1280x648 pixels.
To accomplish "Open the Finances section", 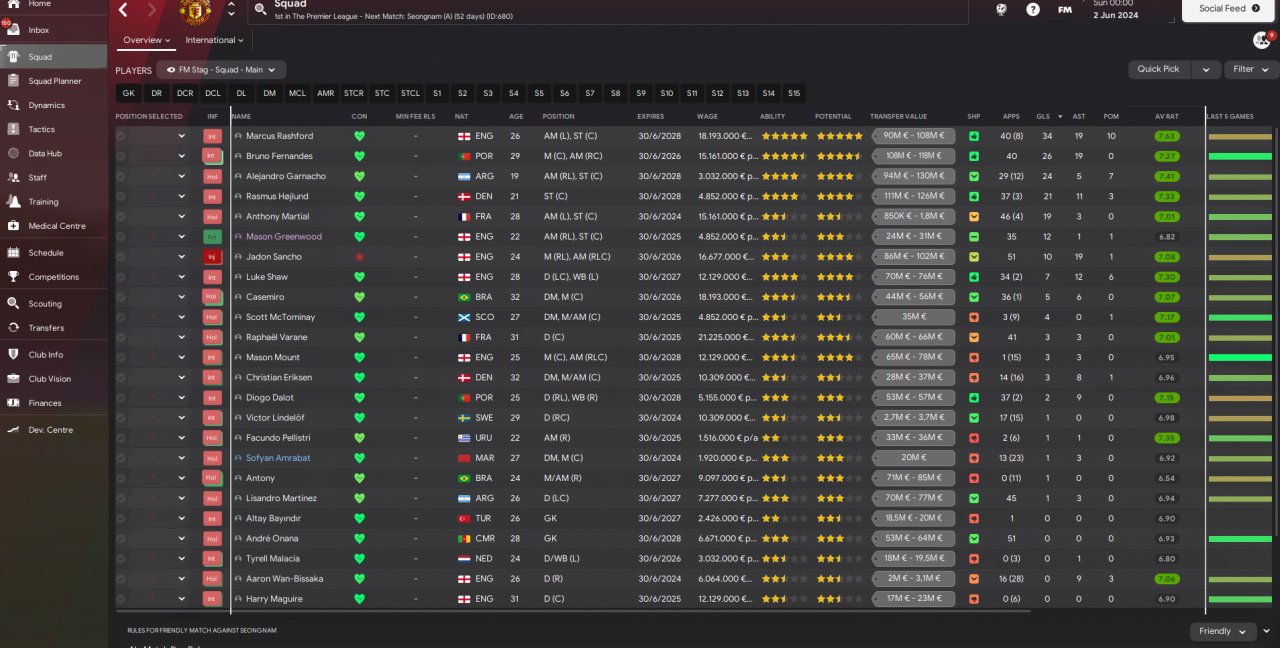I will [x=45, y=403].
